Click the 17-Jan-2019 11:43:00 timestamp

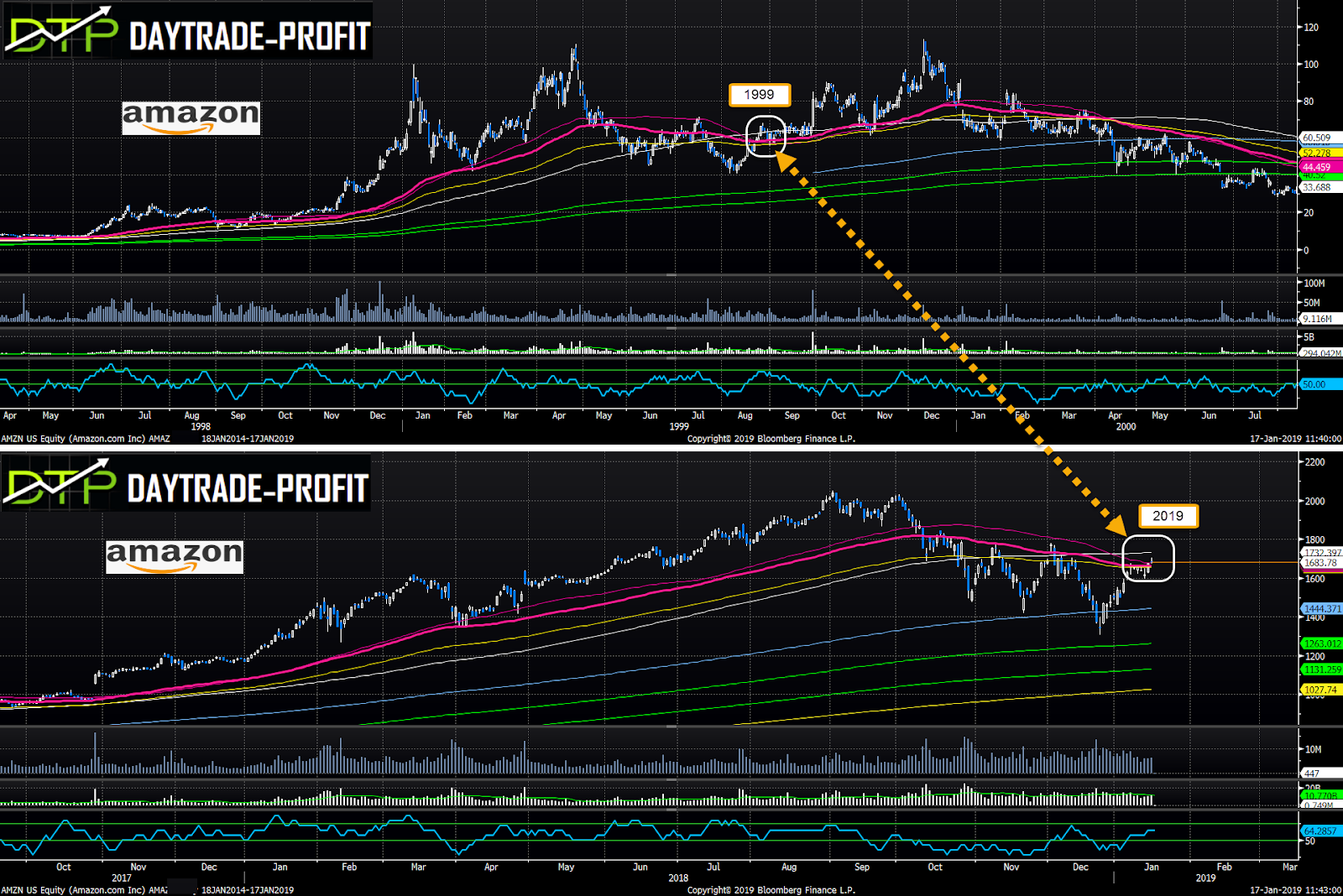point(1296,890)
